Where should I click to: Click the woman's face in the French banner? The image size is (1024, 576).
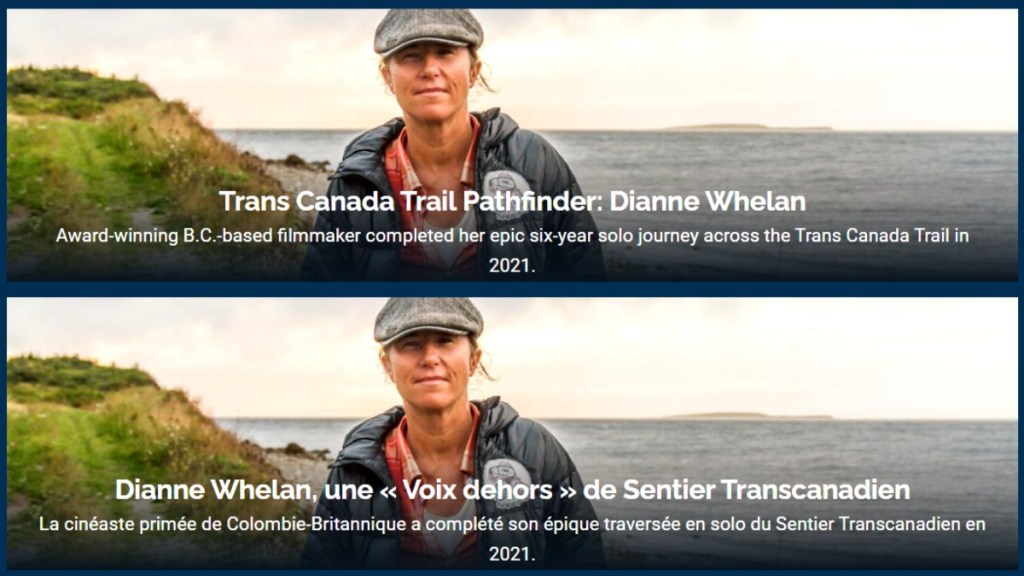coord(431,372)
